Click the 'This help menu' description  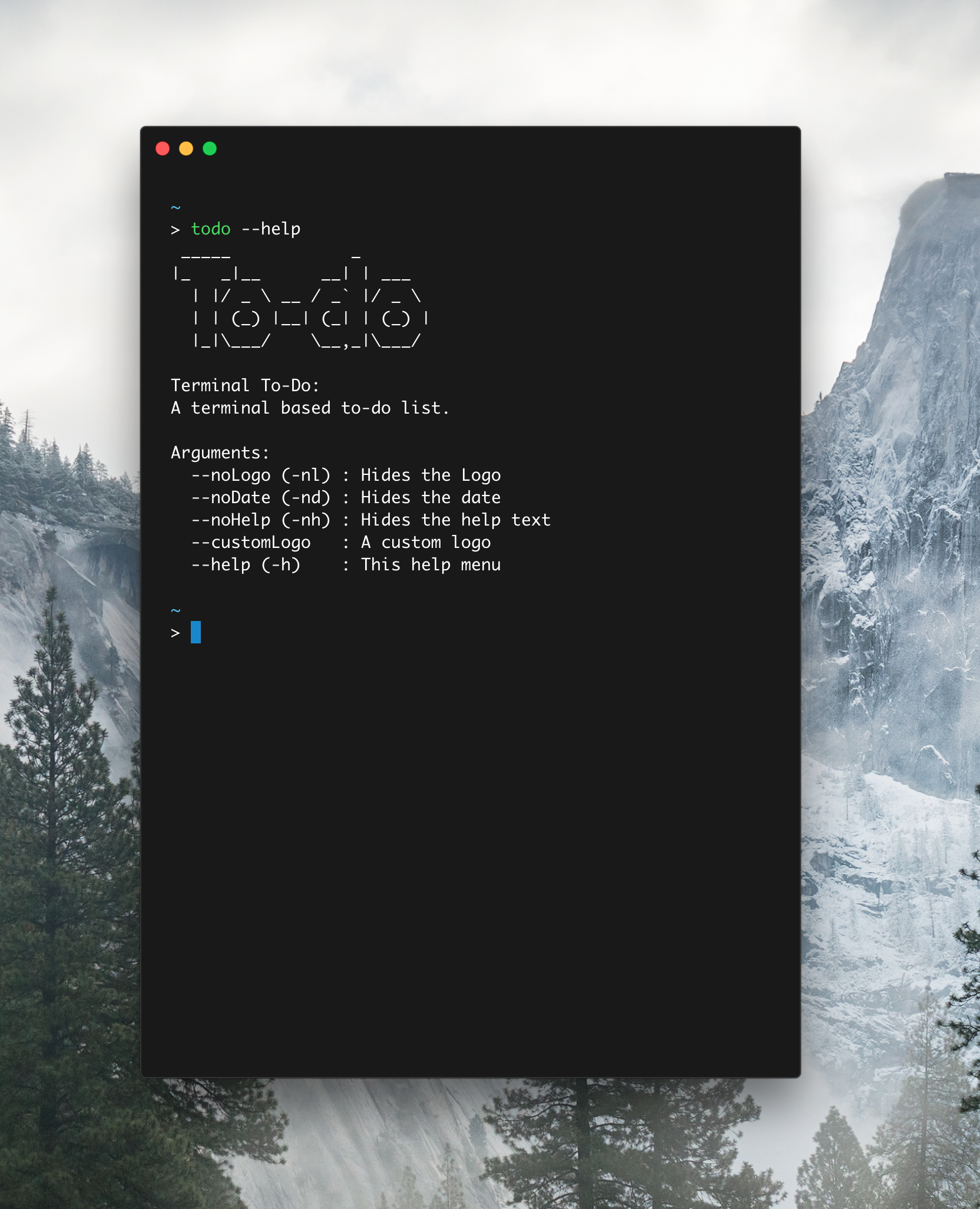[431, 564]
